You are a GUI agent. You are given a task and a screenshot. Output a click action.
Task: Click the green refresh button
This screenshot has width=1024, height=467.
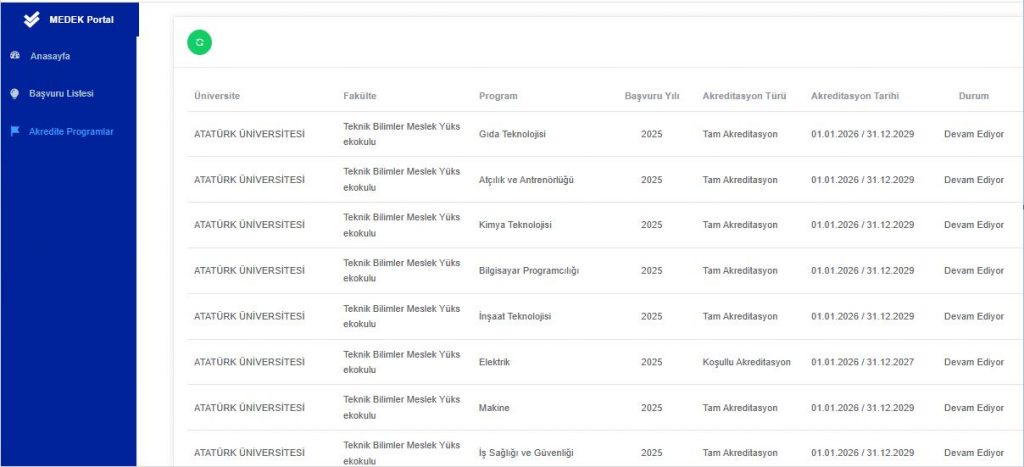click(200, 42)
